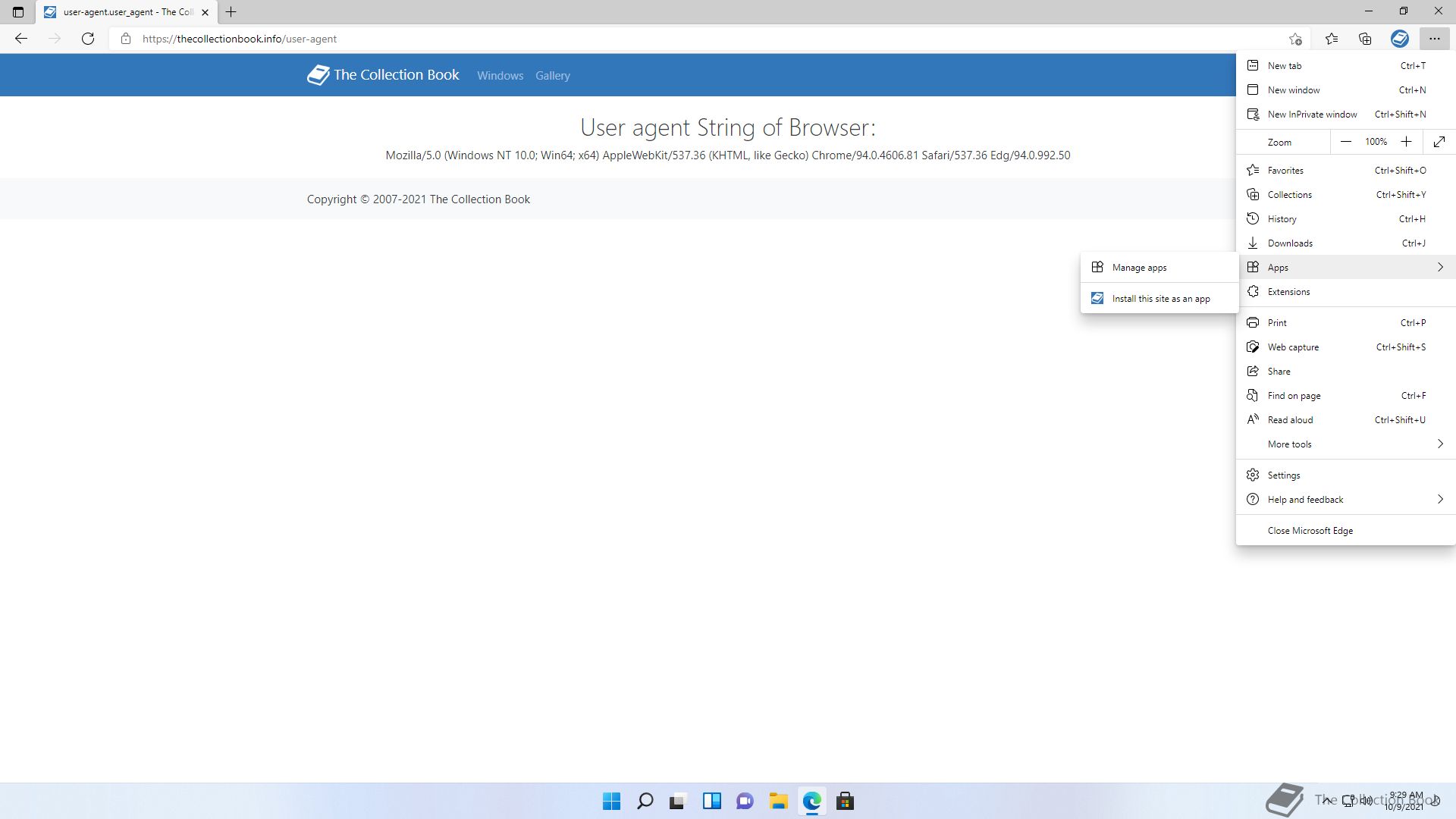Click Close Microsoft Edge
This screenshot has width=1456, height=819.
[x=1345, y=531]
